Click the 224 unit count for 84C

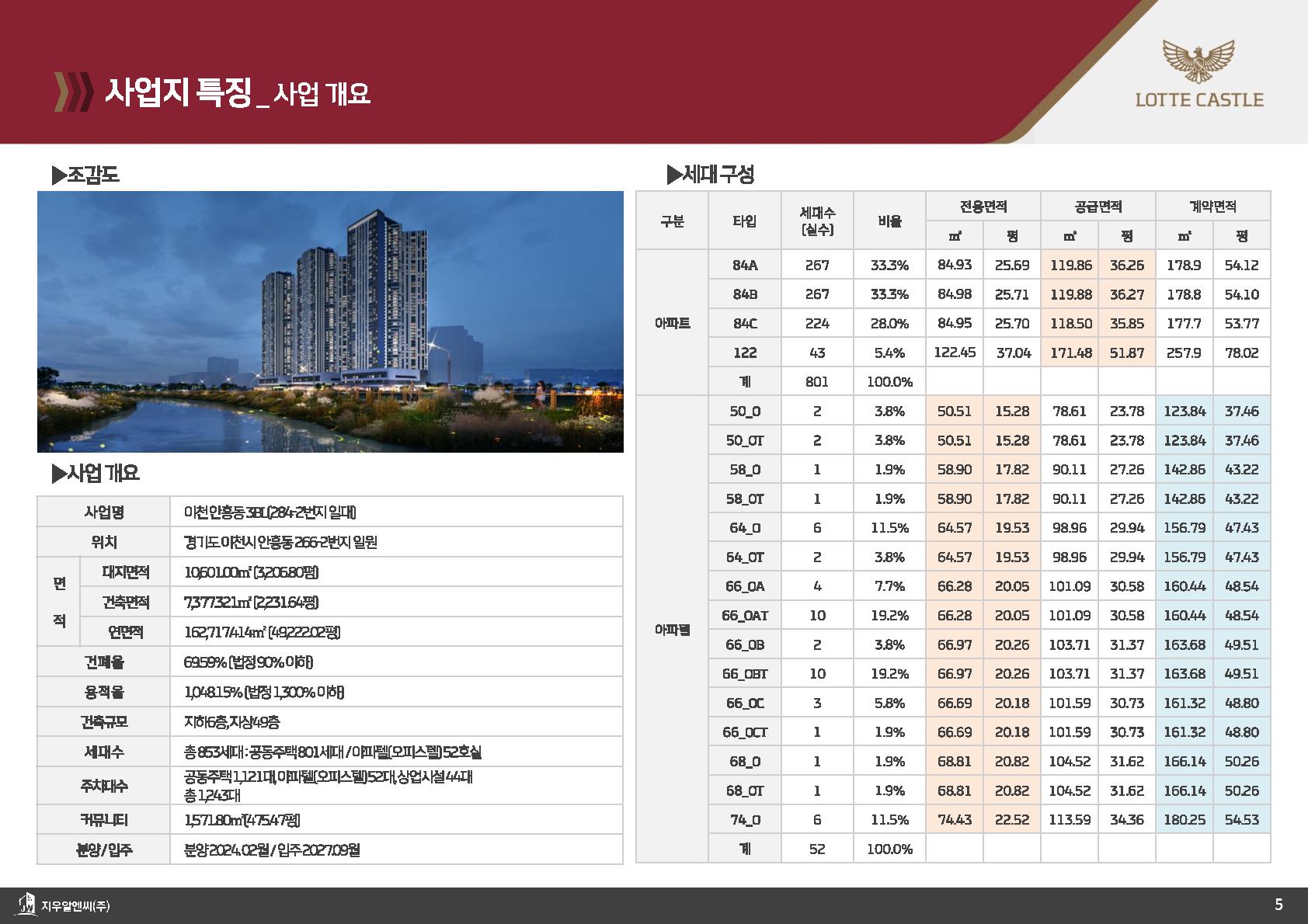[817, 323]
